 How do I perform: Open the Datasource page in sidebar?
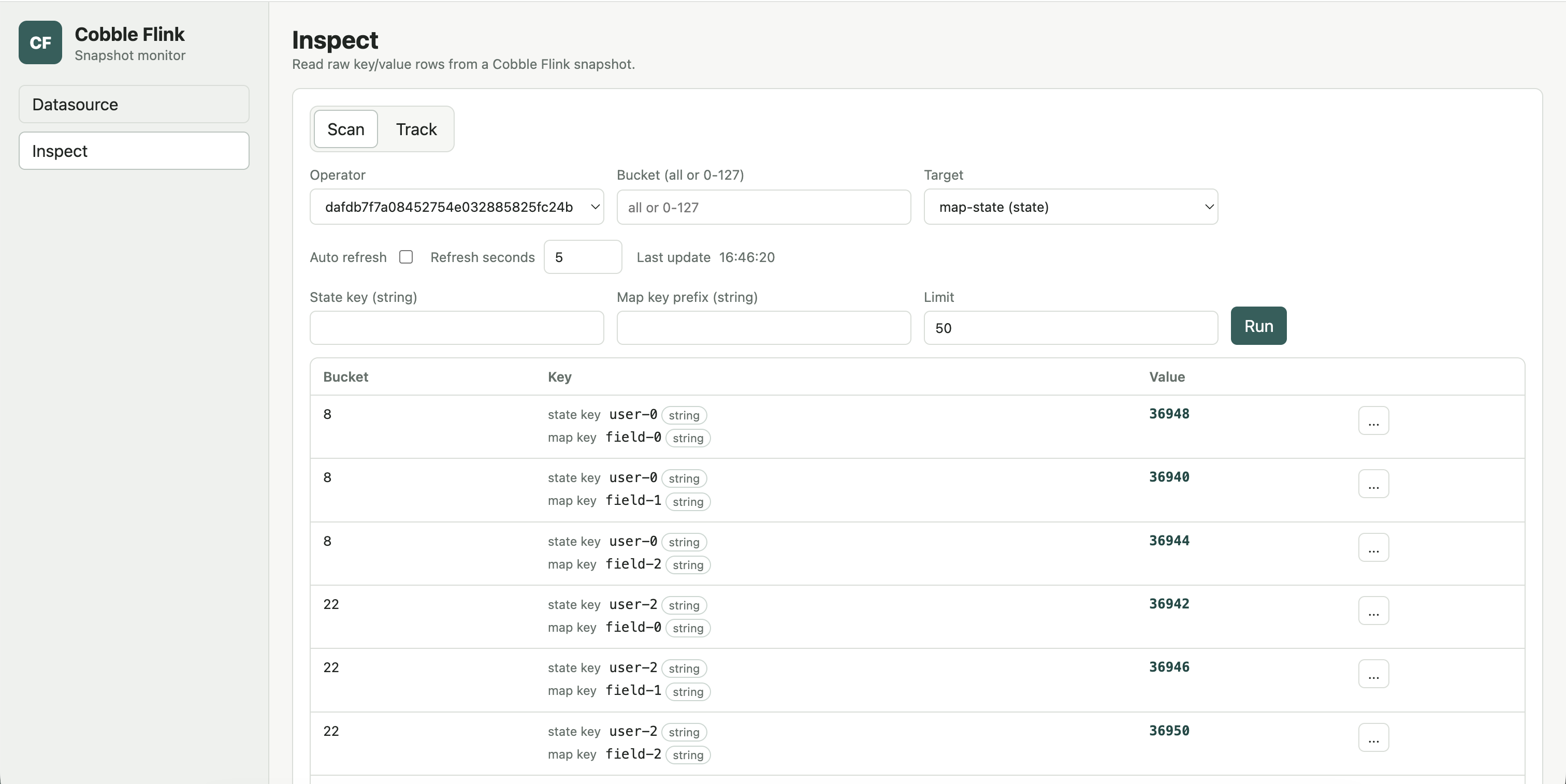point(134,105)
